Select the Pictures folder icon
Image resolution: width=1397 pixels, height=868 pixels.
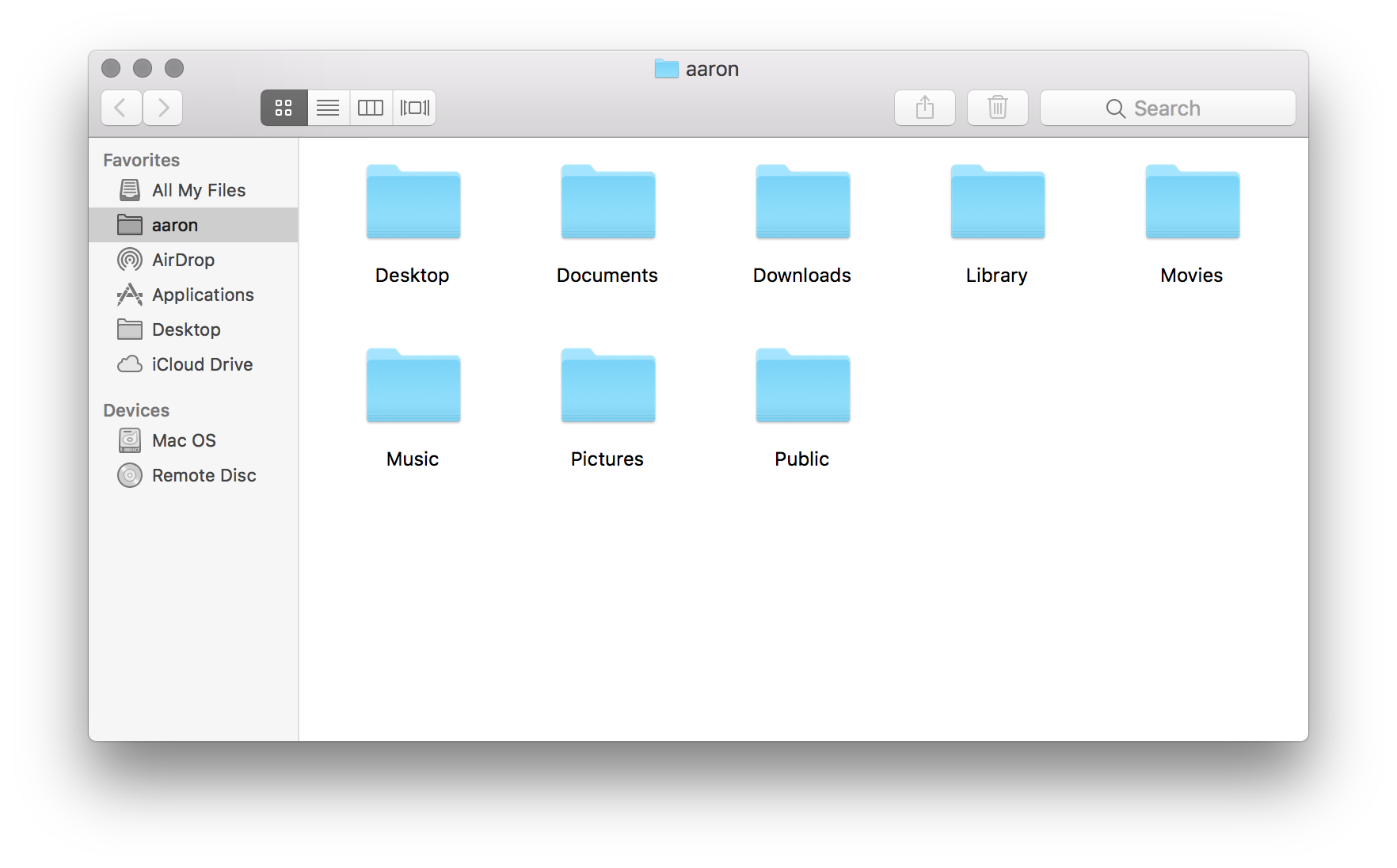pyautogui.click(x=608, y=386)
